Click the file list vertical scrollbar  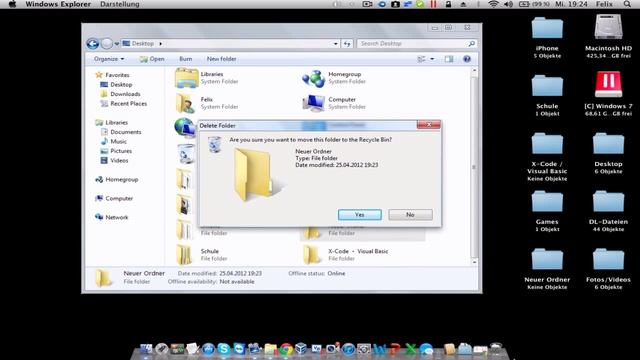pyautogui.click(x=474, y=167)
